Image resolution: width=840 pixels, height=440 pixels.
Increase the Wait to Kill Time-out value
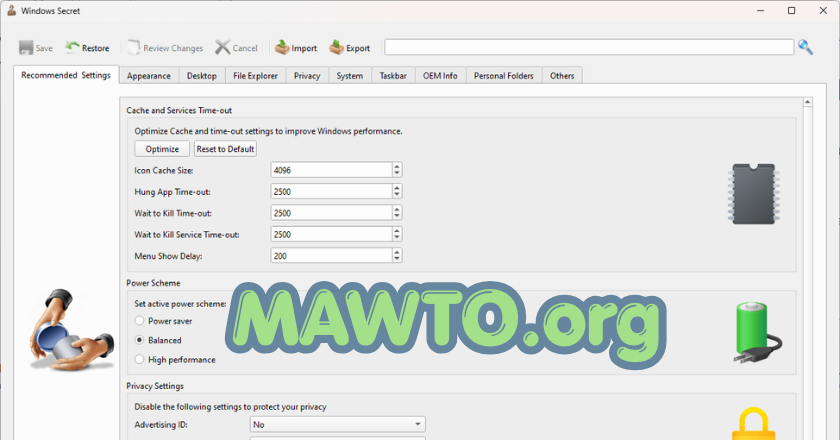point(397,209)
